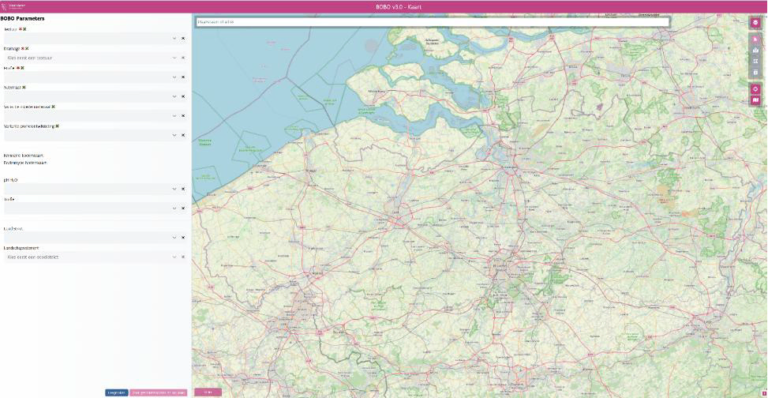The width and height of the screenshot is (768, 398).
Task: Click the wide pink button beside the blue button
Action: (x=159, y=393)
